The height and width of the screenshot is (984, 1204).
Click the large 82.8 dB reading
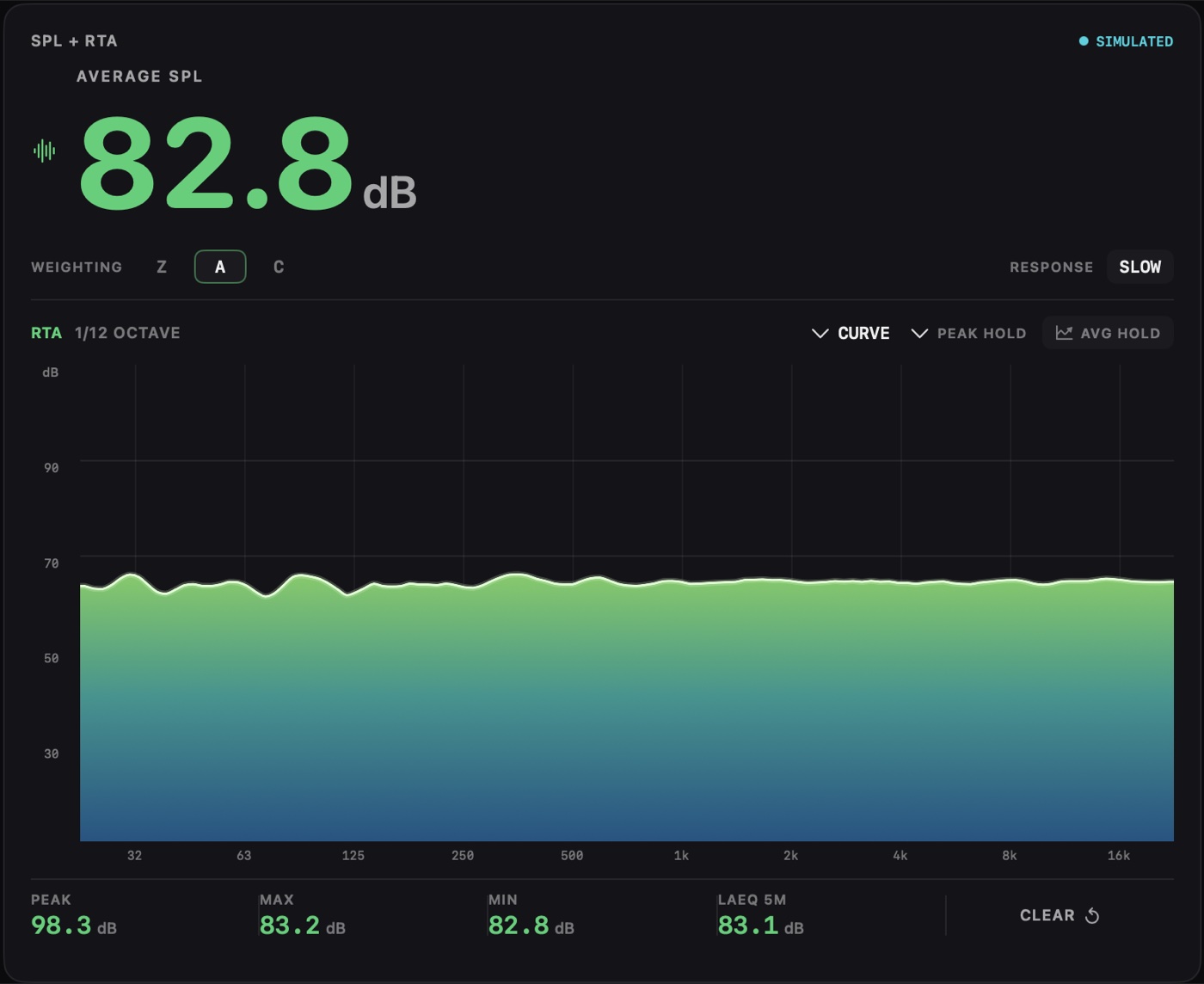(x=248, y=165)
